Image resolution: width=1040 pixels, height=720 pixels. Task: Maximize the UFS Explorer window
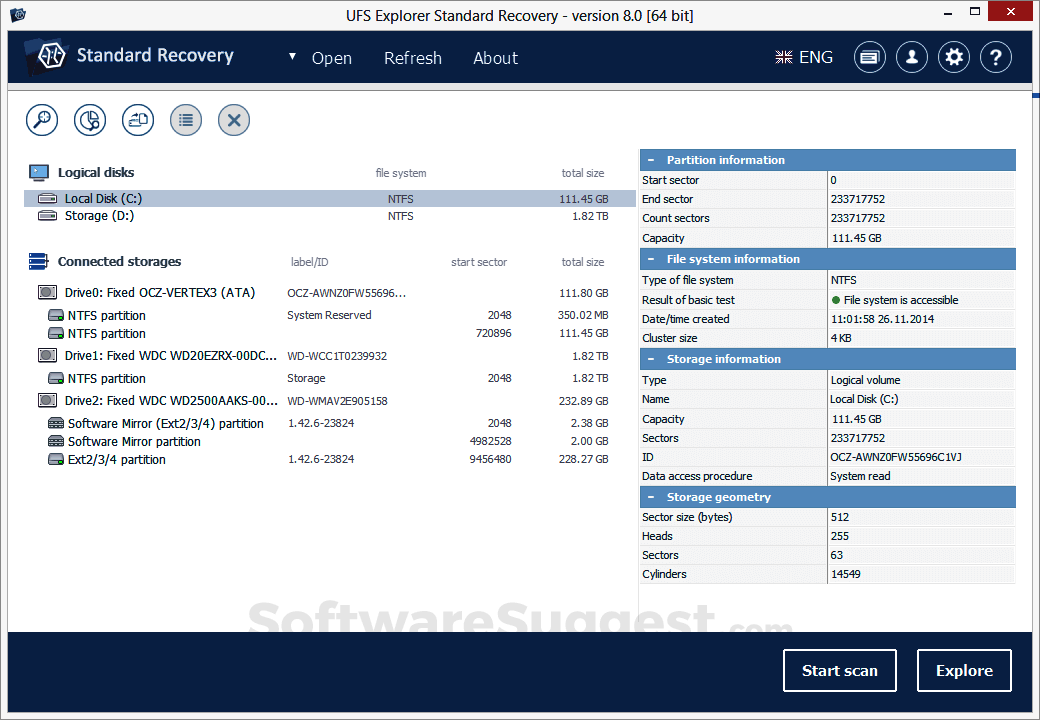coord(974,11)
